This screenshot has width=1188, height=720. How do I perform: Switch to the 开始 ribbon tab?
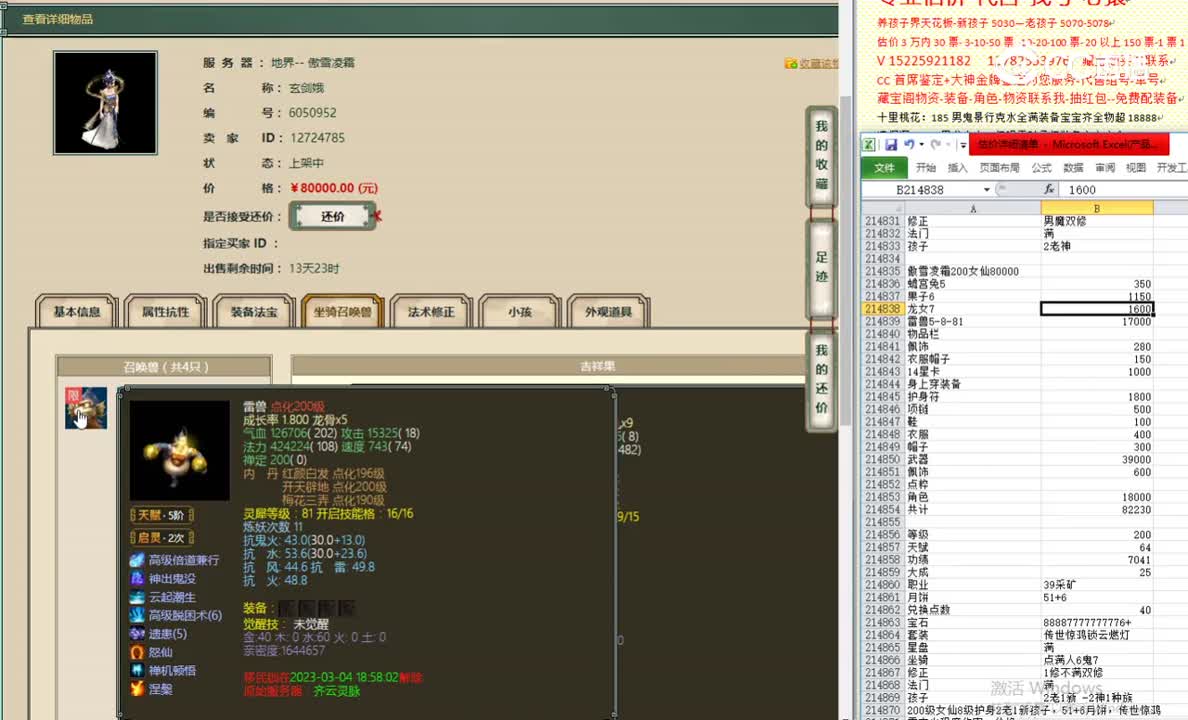click(926, 167)
